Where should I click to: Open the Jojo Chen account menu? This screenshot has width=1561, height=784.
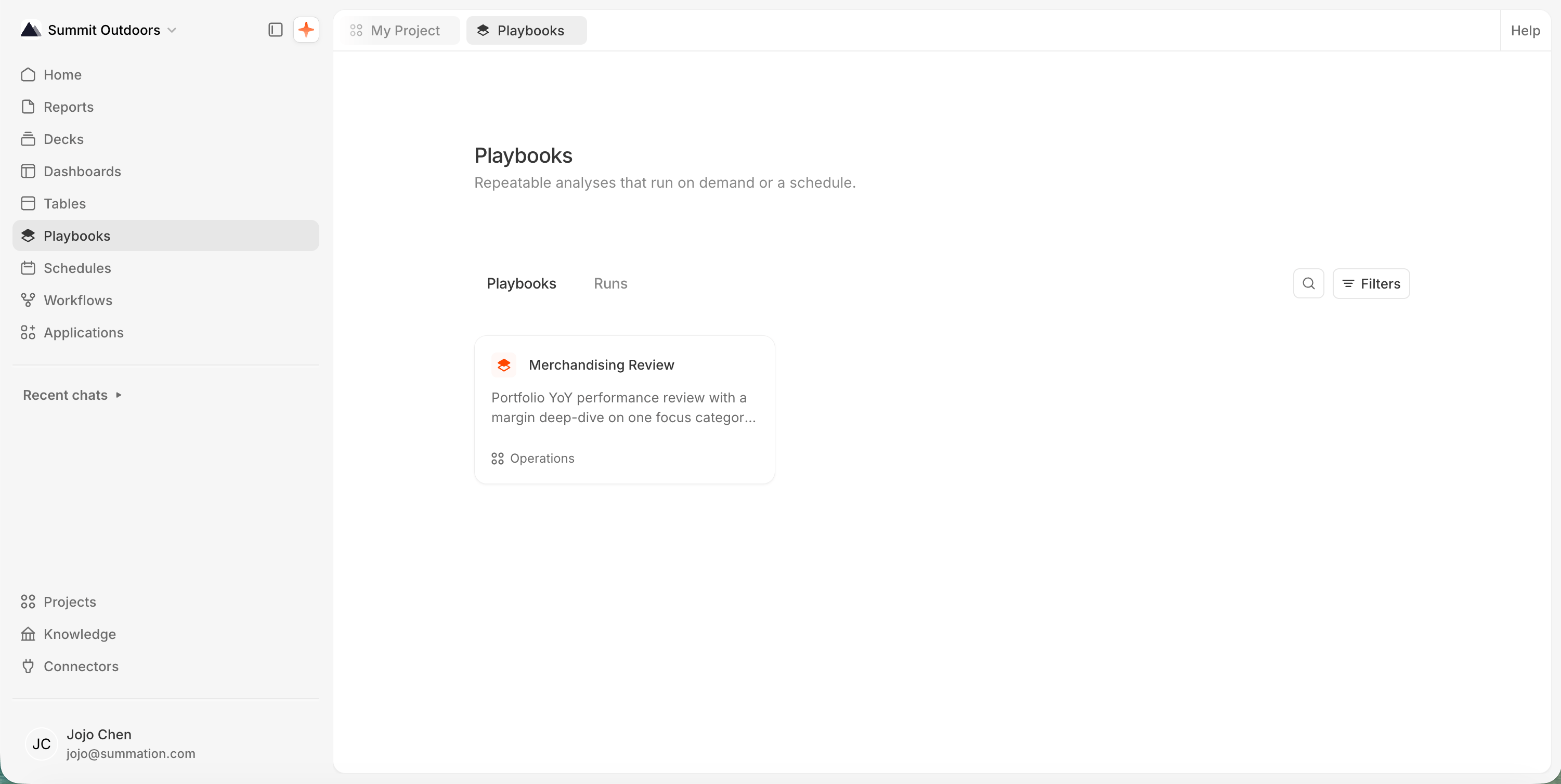165,743
